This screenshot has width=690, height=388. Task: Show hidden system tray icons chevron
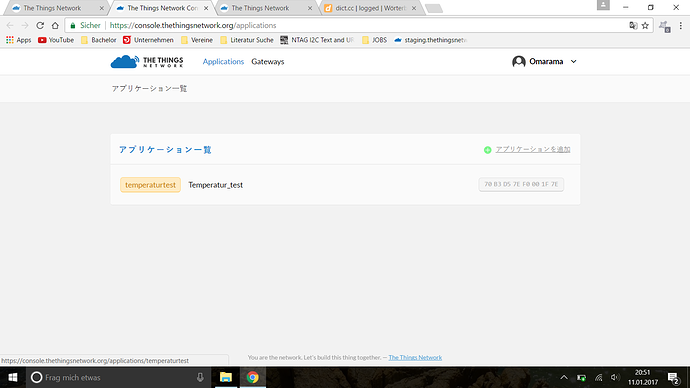564,377
